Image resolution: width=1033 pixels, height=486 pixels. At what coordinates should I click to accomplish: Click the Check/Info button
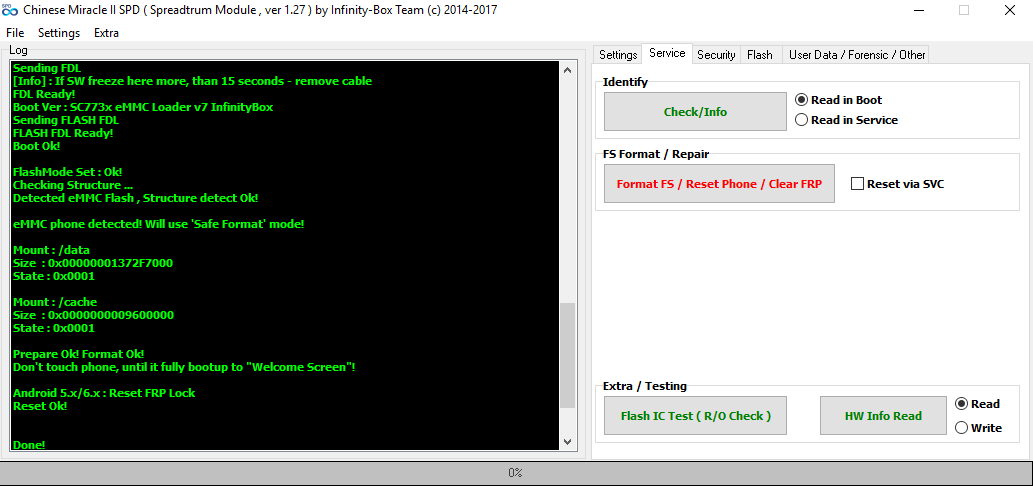pyautogui.click(x=695, y=112)
